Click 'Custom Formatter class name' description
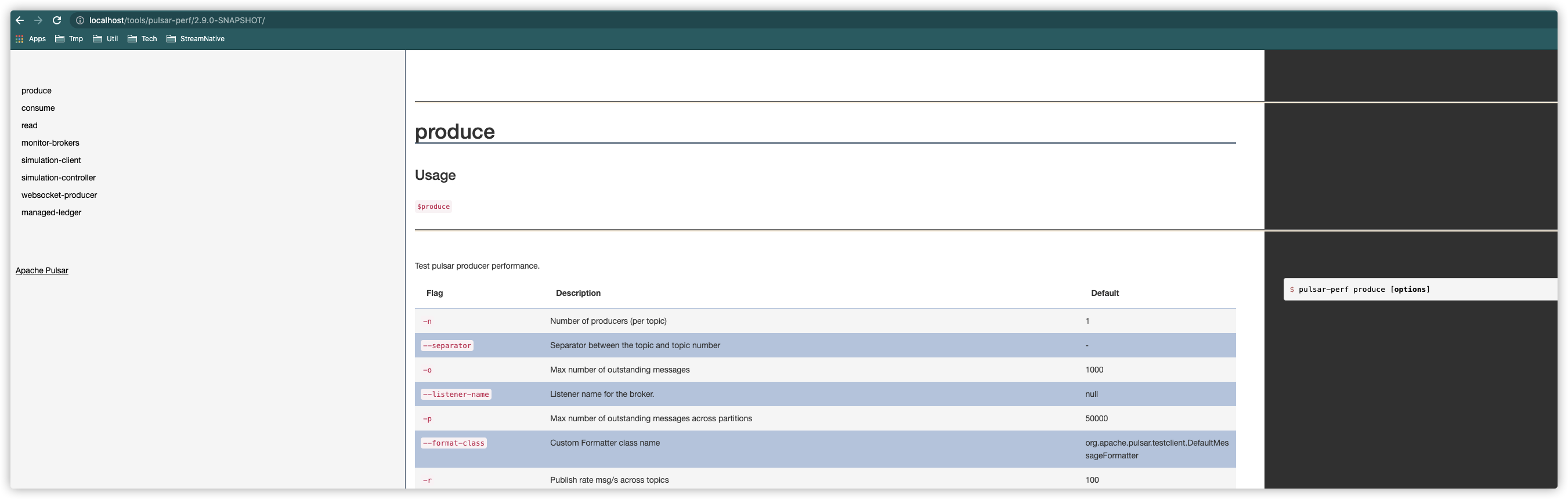This screenshot has width=1568, height=499. [605, 443]
